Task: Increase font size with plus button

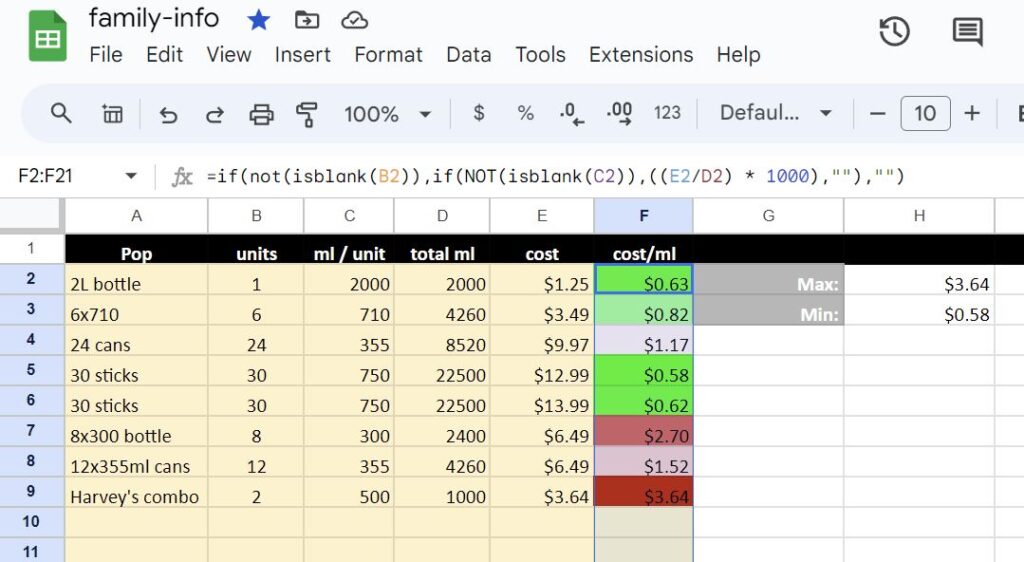Action: point(971,114)
